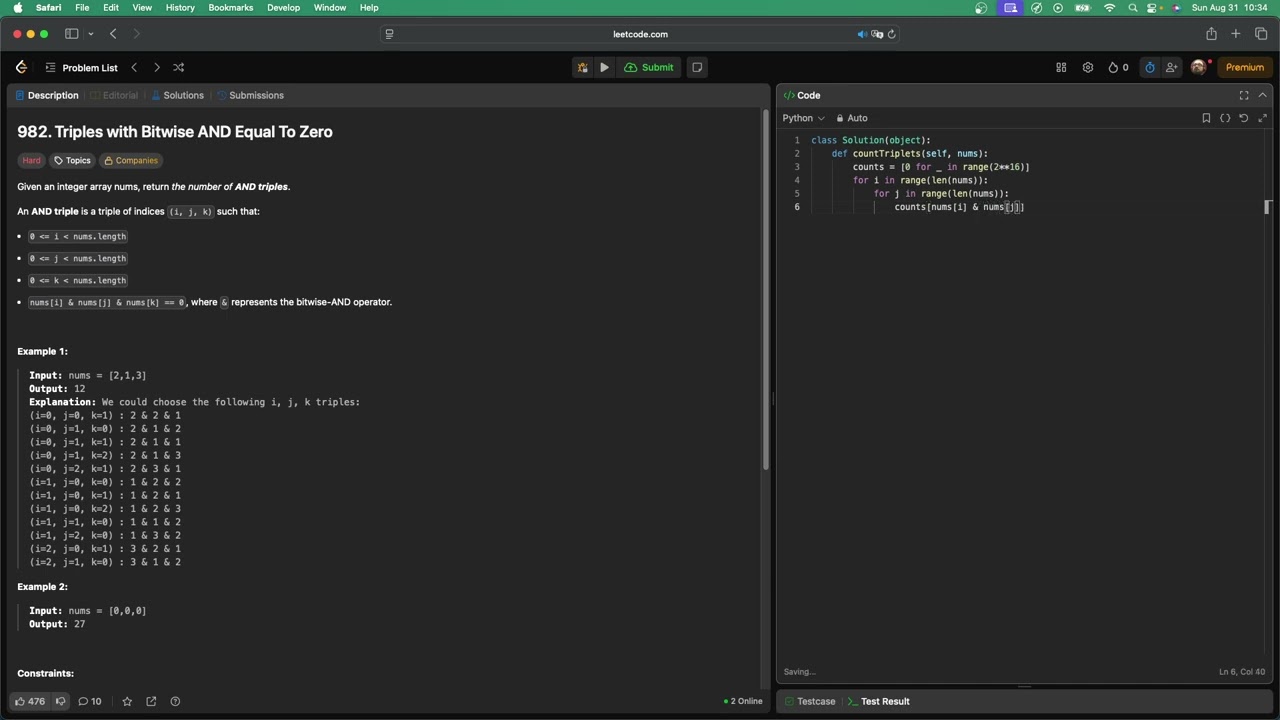Open the profile avatar
This screenshot has width=1280, height=720.
[x=1199, y=67]
